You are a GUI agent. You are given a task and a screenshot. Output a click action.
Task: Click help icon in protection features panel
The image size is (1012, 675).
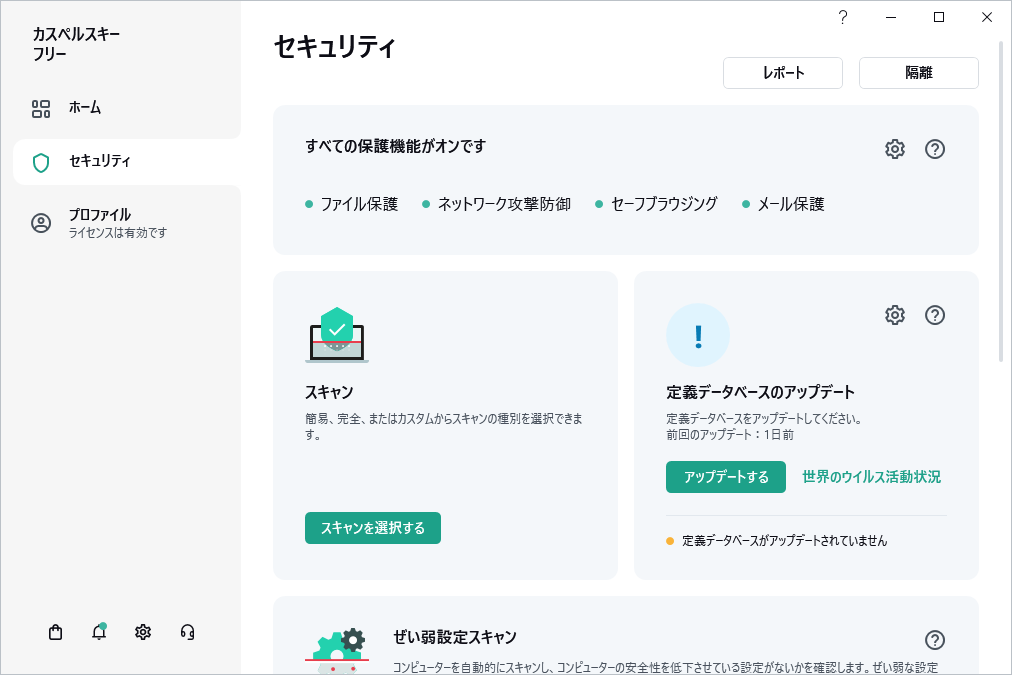[935, 149]
